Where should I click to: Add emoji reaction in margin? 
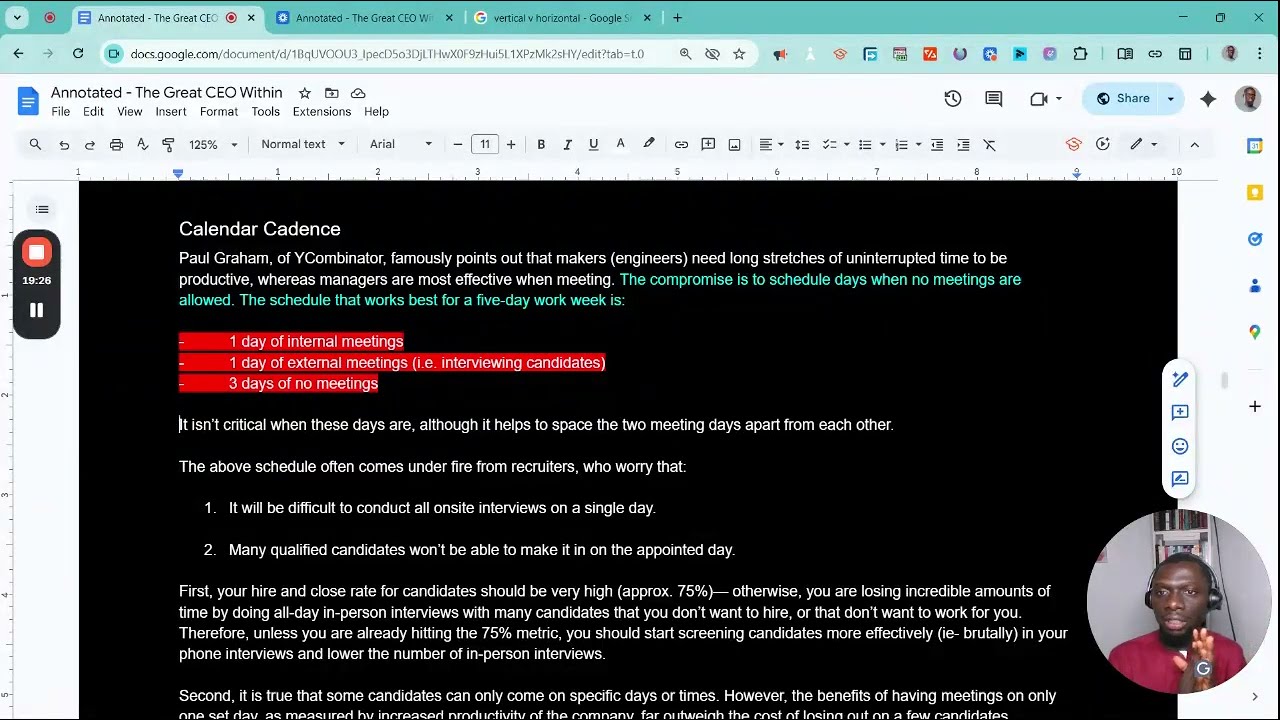pos(1180,446)
